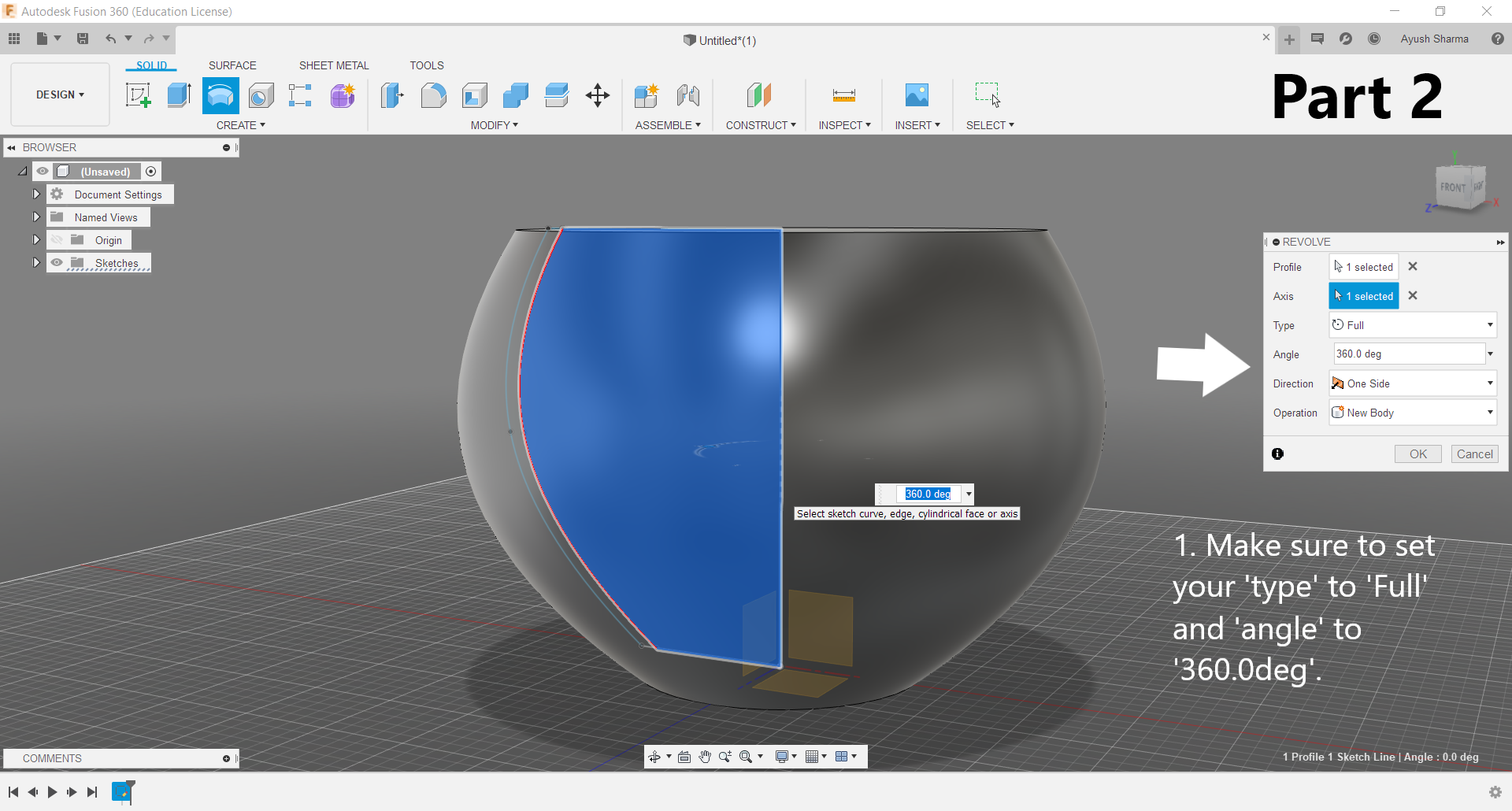Open the Construct menu
Image resolution: width=1512 pixels, height=811 pixels.
pos(761,125)
